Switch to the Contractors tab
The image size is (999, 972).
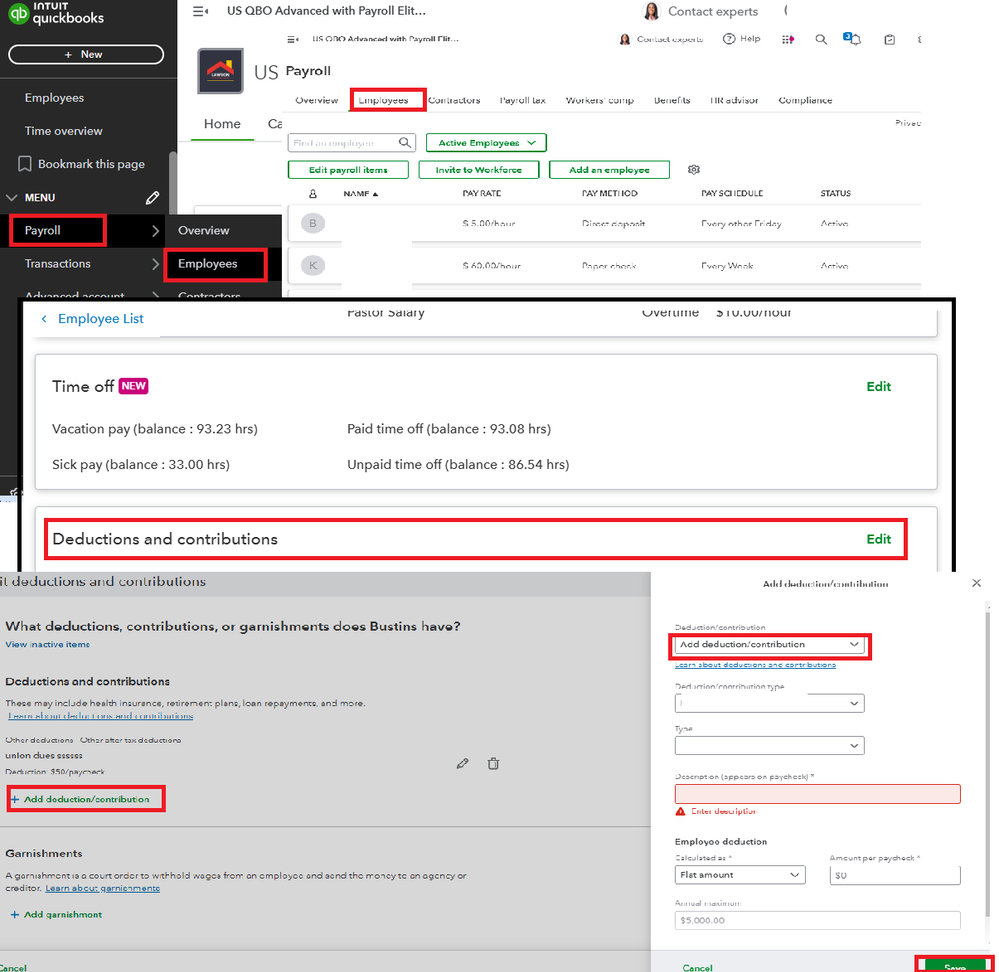coord(454,100)
